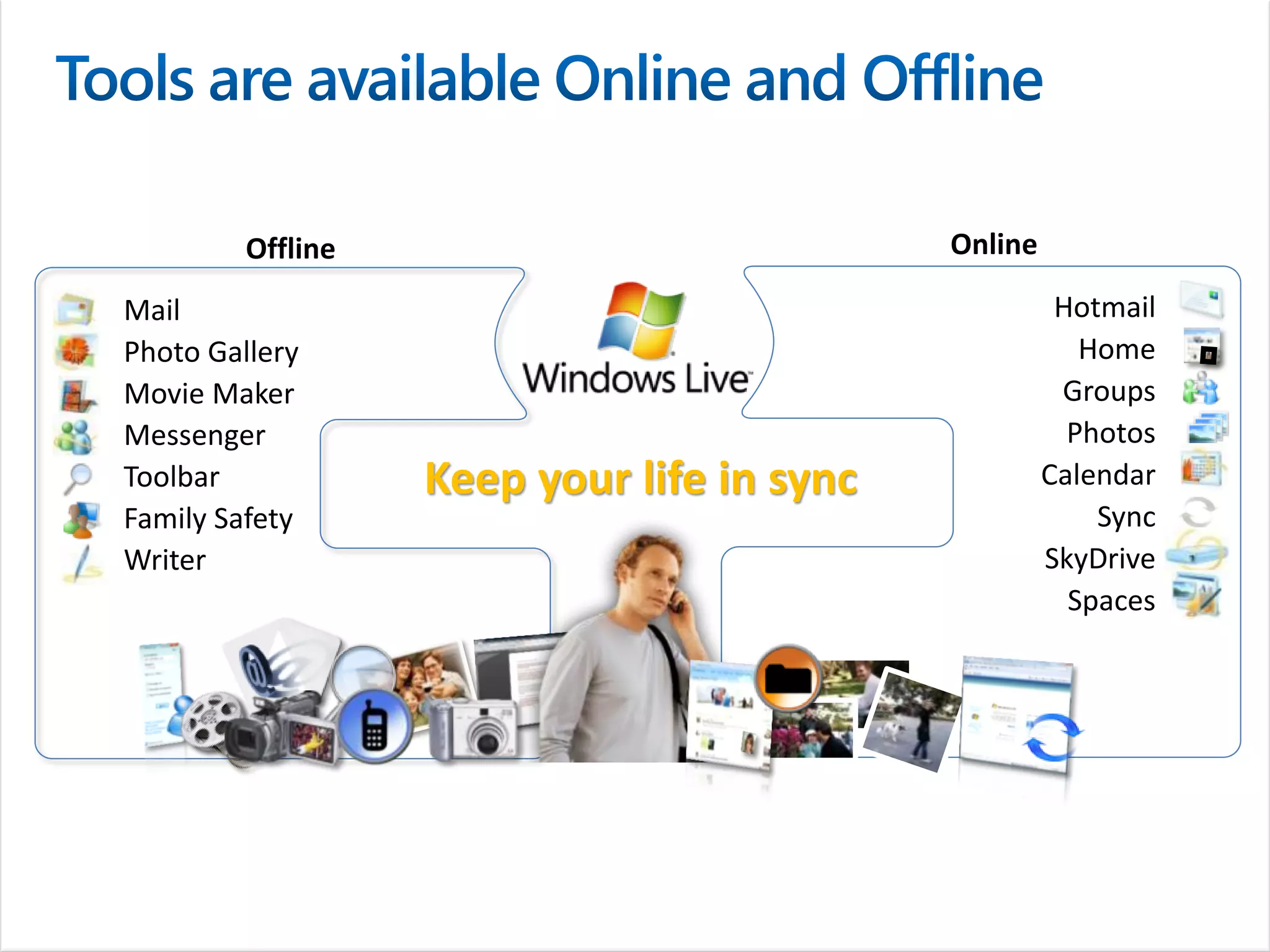
Task: Select the 'Calendar' text label
Action: click(x=1098, y=475)
